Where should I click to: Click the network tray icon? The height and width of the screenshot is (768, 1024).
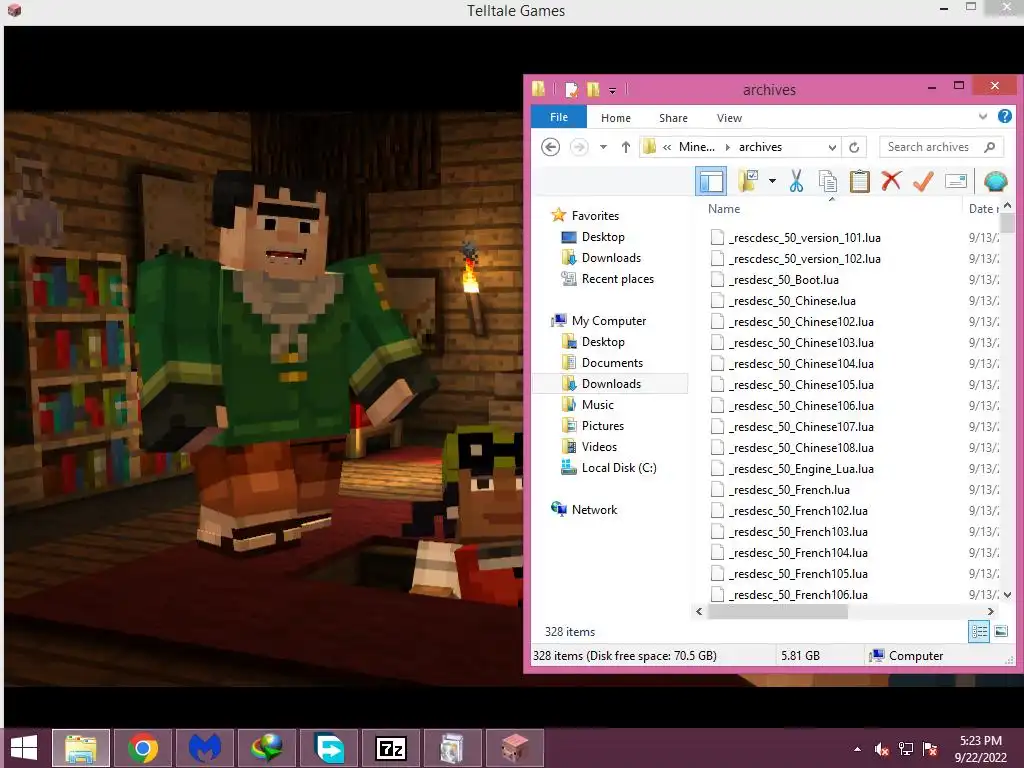[906, 749]
